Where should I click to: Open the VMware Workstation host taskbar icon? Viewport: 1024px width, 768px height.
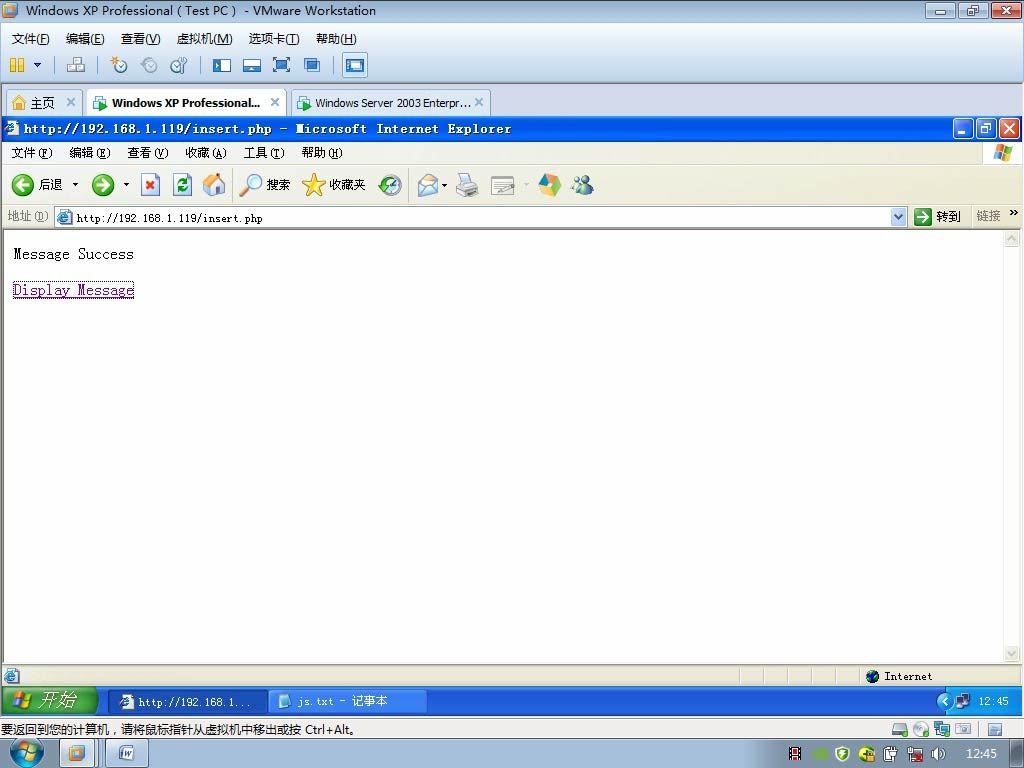click(76, 754)
